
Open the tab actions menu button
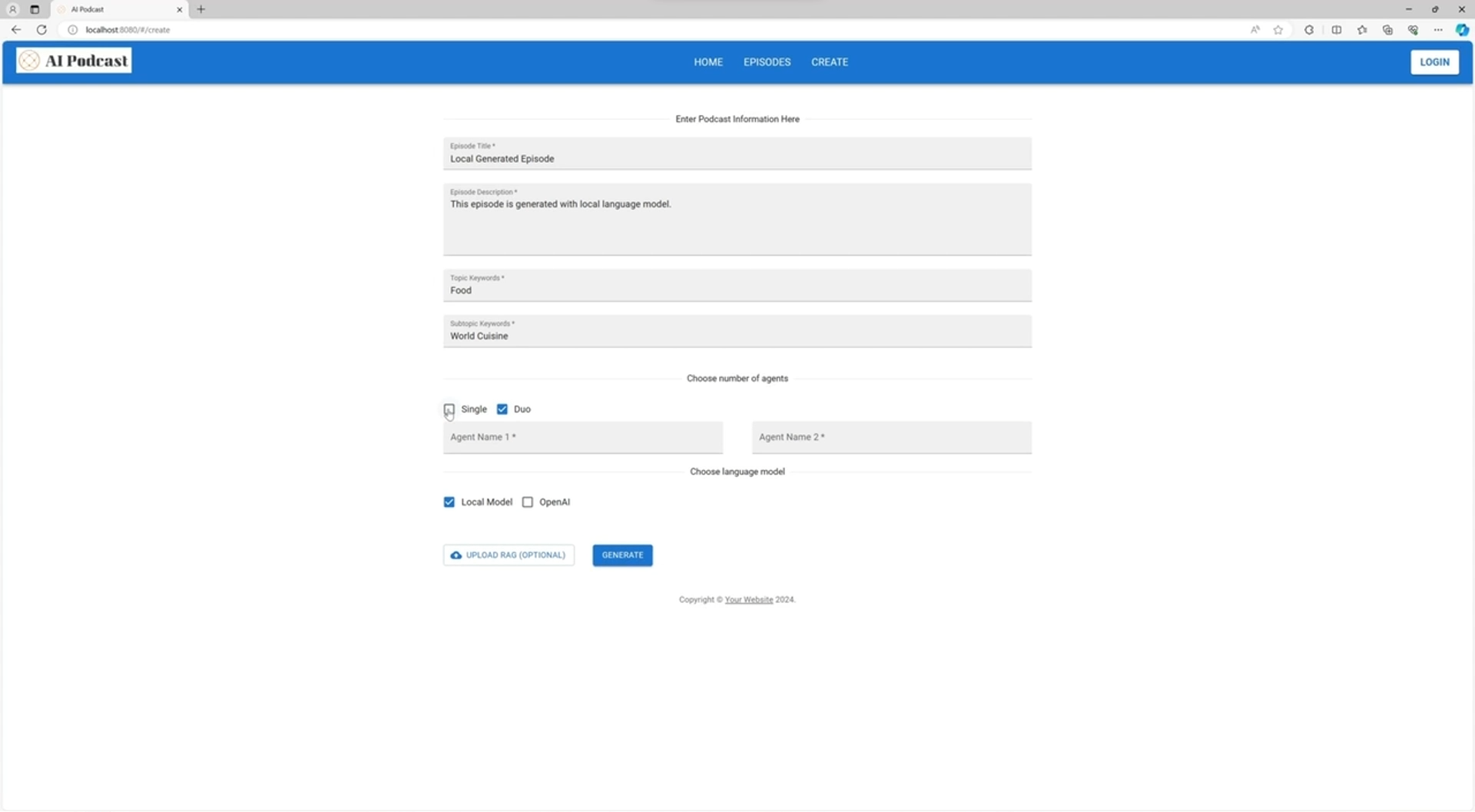35,9
